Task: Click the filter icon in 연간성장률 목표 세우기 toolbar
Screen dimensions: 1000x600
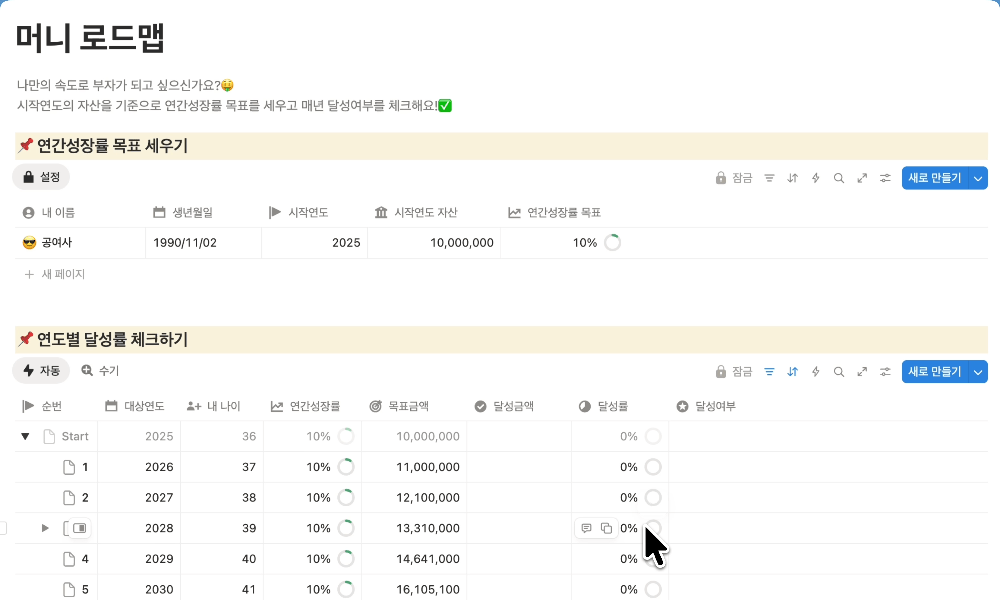Action: click(770, 178)
